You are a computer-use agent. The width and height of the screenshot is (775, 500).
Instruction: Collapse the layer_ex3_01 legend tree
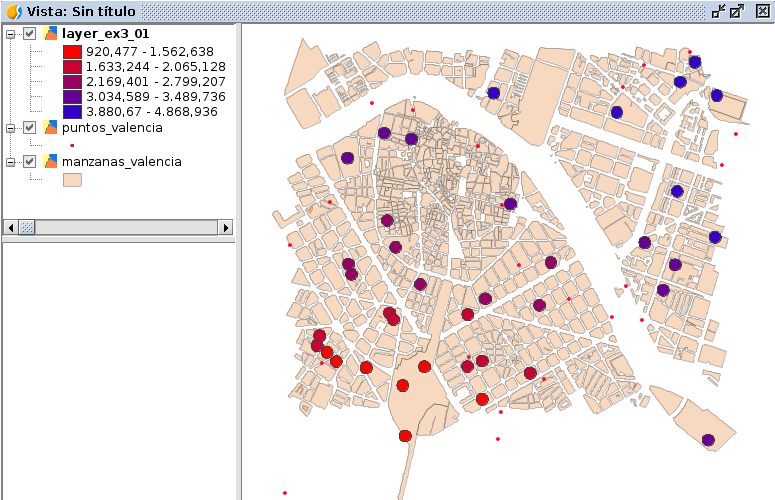click(11, 34)
